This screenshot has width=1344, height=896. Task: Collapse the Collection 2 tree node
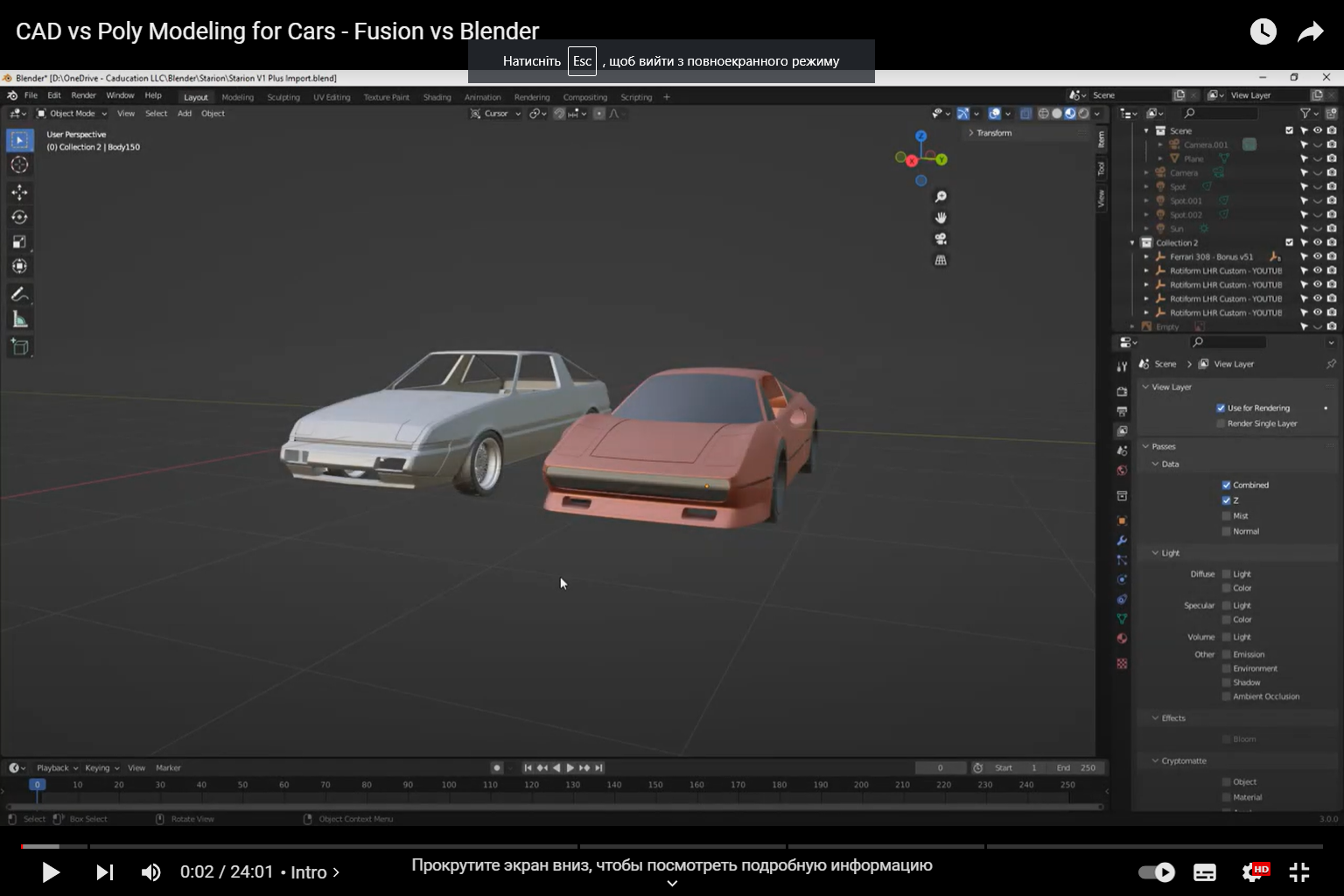[1133, 242]
